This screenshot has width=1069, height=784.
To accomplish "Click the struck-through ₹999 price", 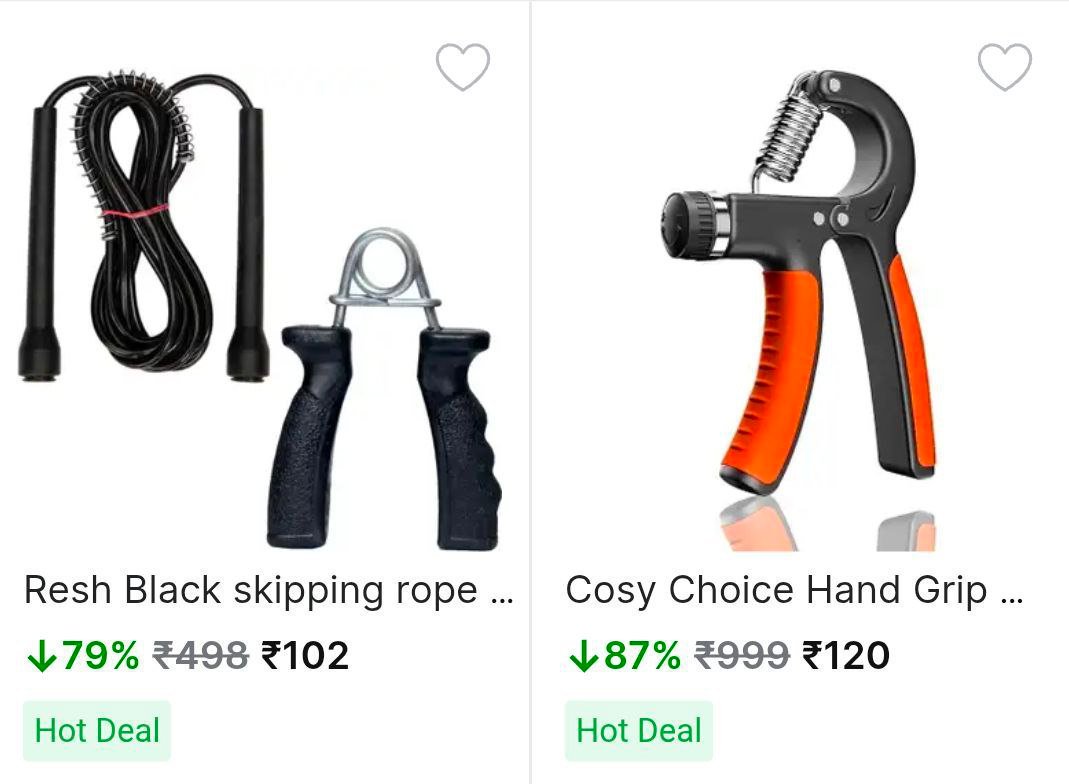I will pyautogui.click(x=742, y=656).
